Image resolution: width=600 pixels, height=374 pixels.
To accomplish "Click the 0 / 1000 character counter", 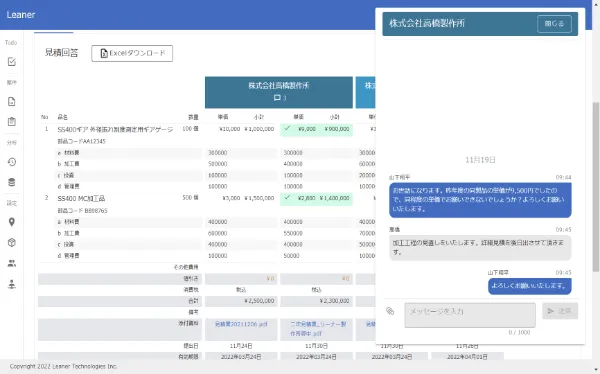I will click(x=519, y=332).
